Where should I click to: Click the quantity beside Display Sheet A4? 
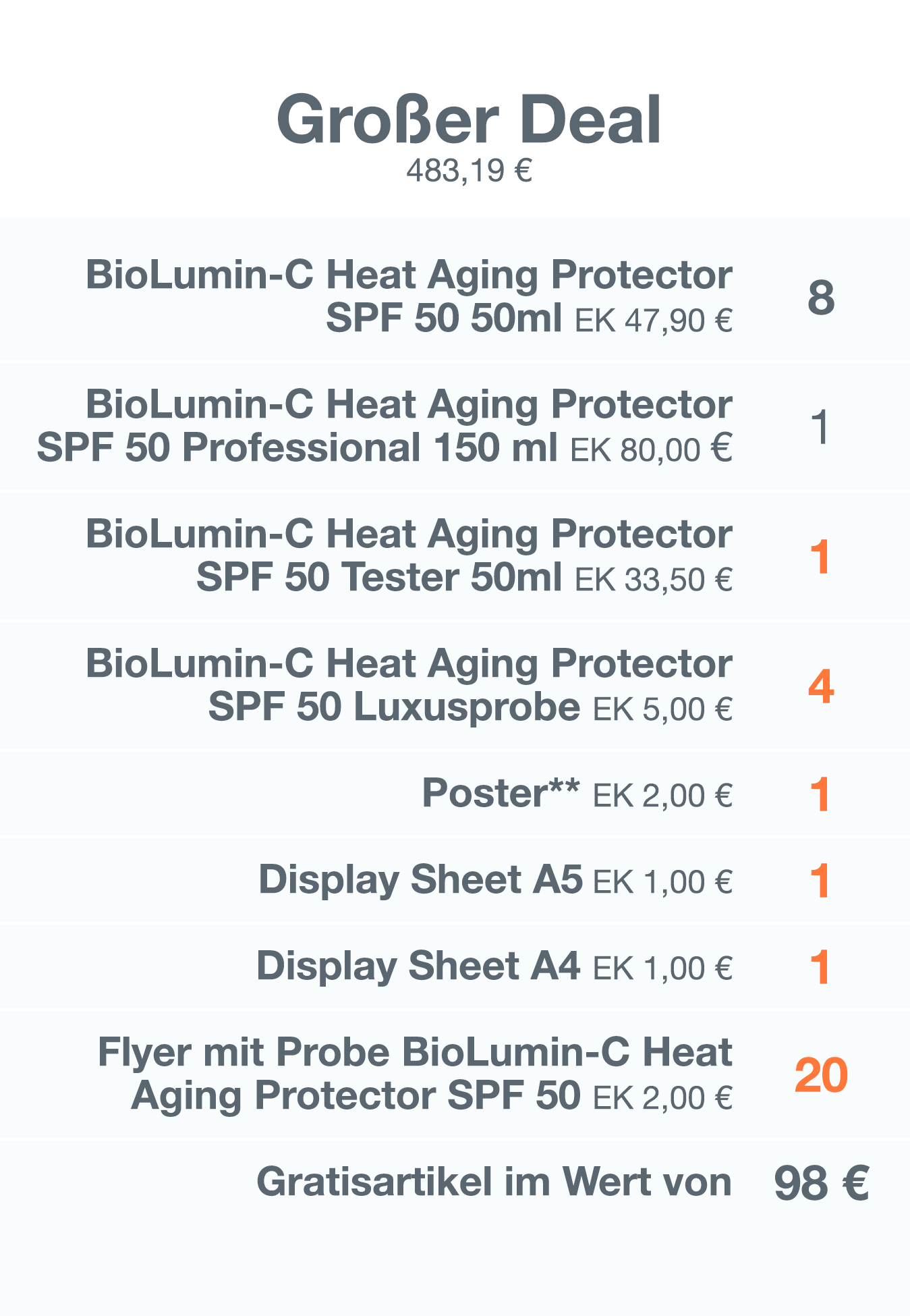tap(820, 967)
